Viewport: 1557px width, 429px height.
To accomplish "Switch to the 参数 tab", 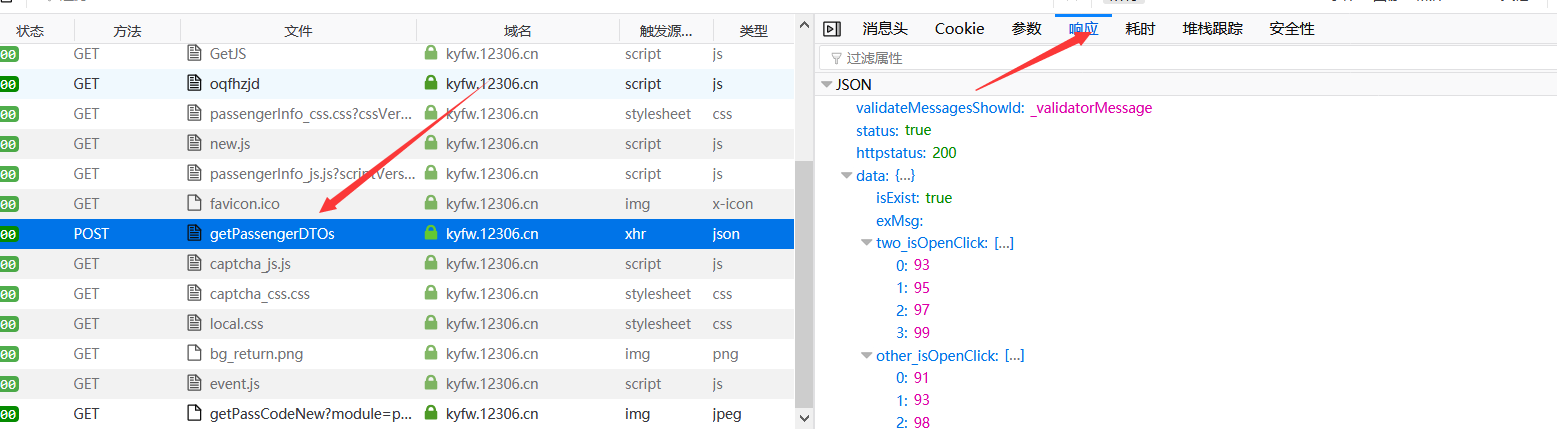I will point(1026,29).
